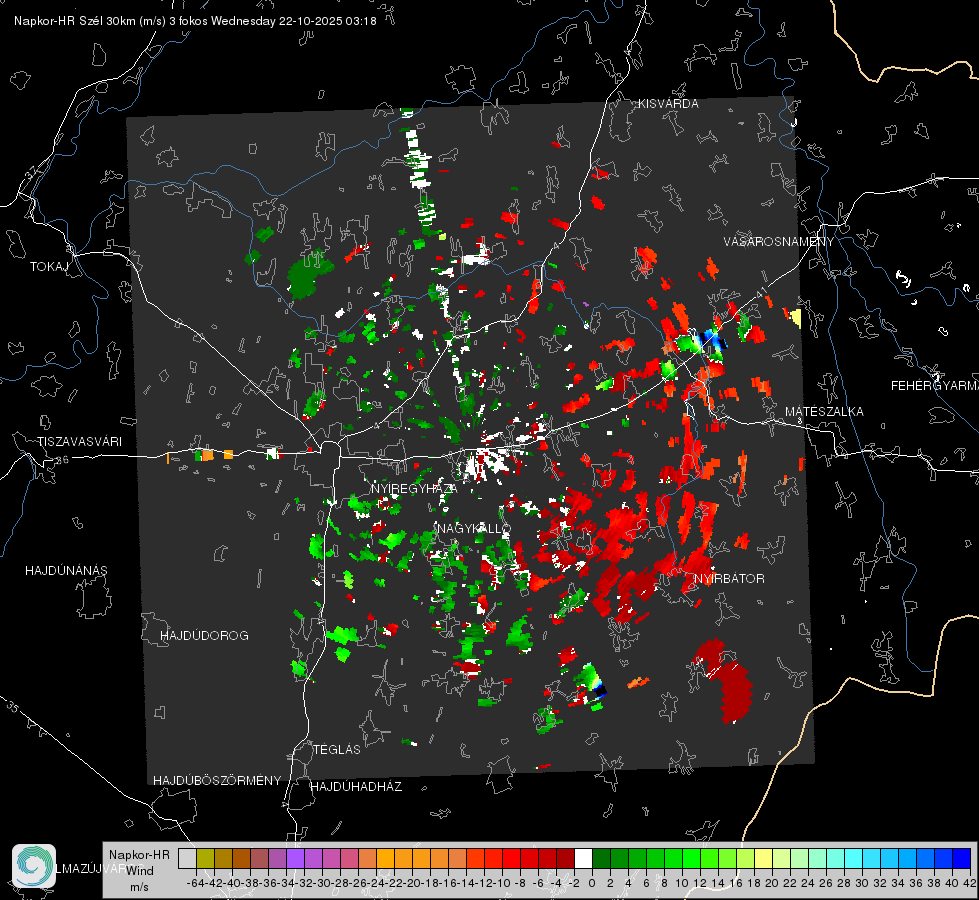Pick the deep blue swatch between 40 and 42
Viewport: 979px width, 900px height.
click(962, 858)
